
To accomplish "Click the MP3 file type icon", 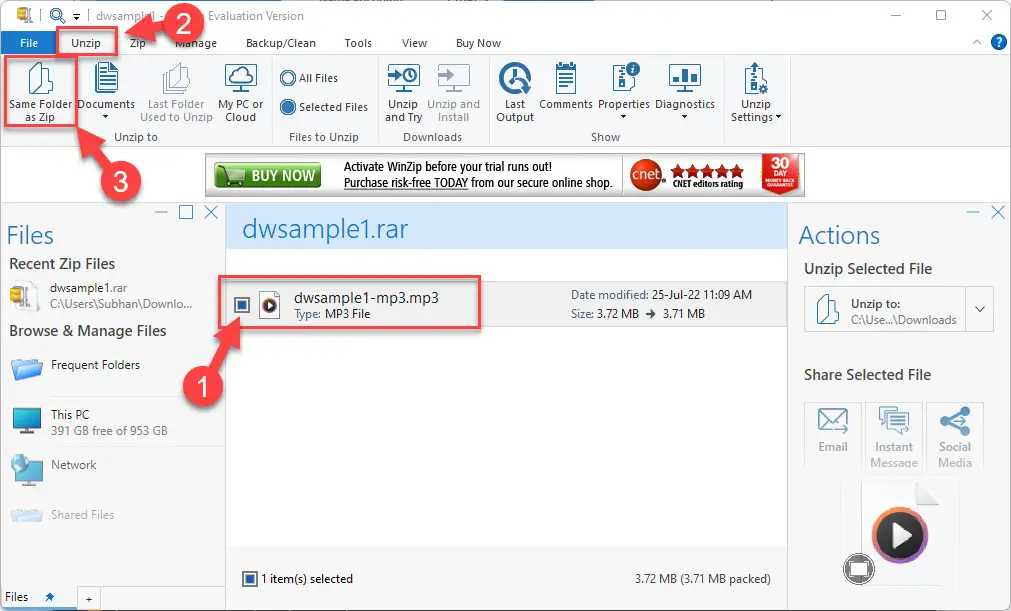I will (x=270, y=305).
